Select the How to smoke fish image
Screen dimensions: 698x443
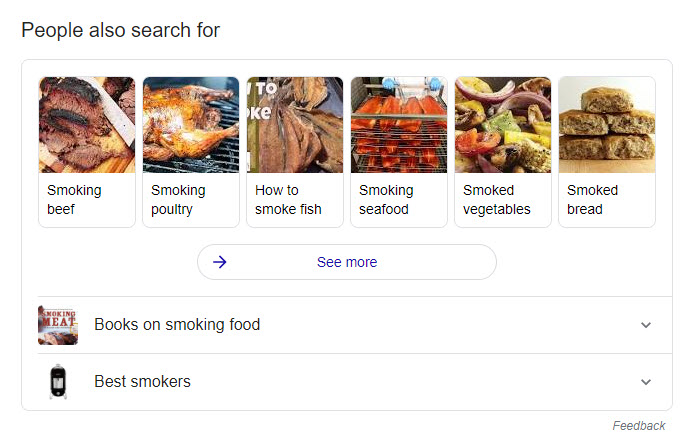[x=294, y=125]
